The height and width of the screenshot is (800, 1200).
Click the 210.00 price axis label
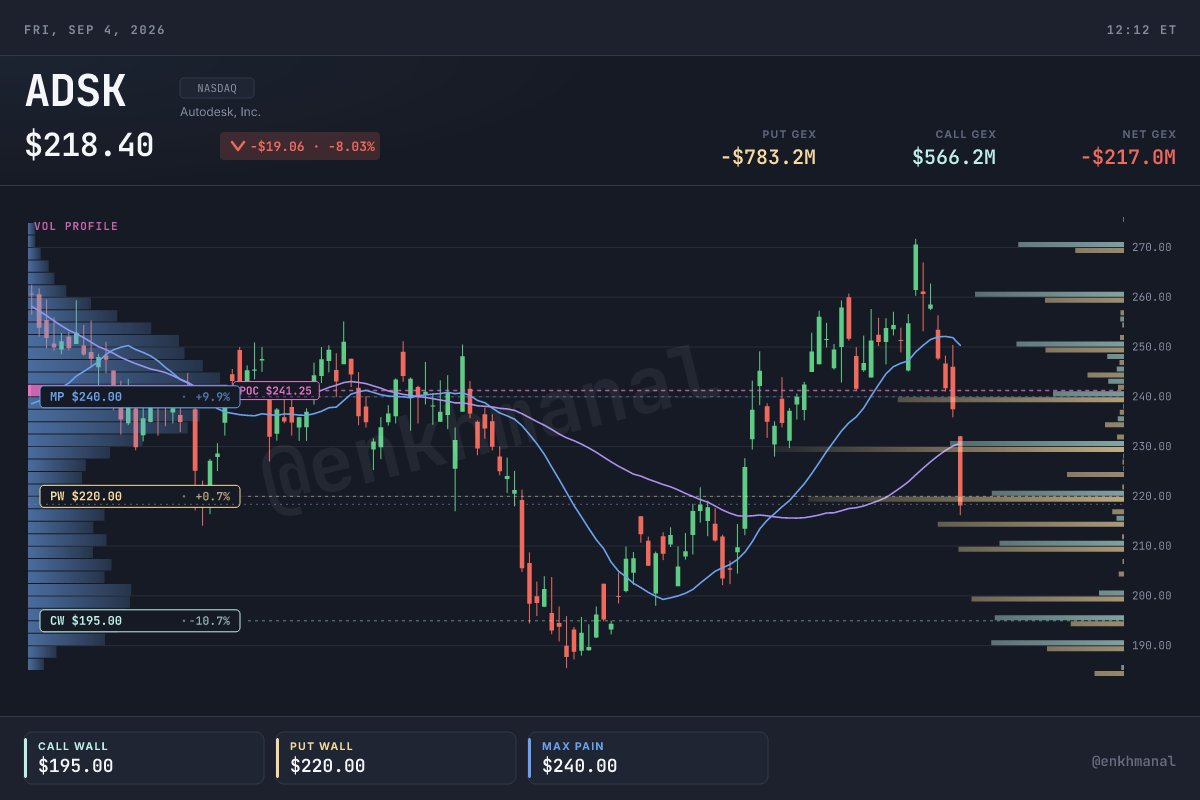[x=1152, y=546]
